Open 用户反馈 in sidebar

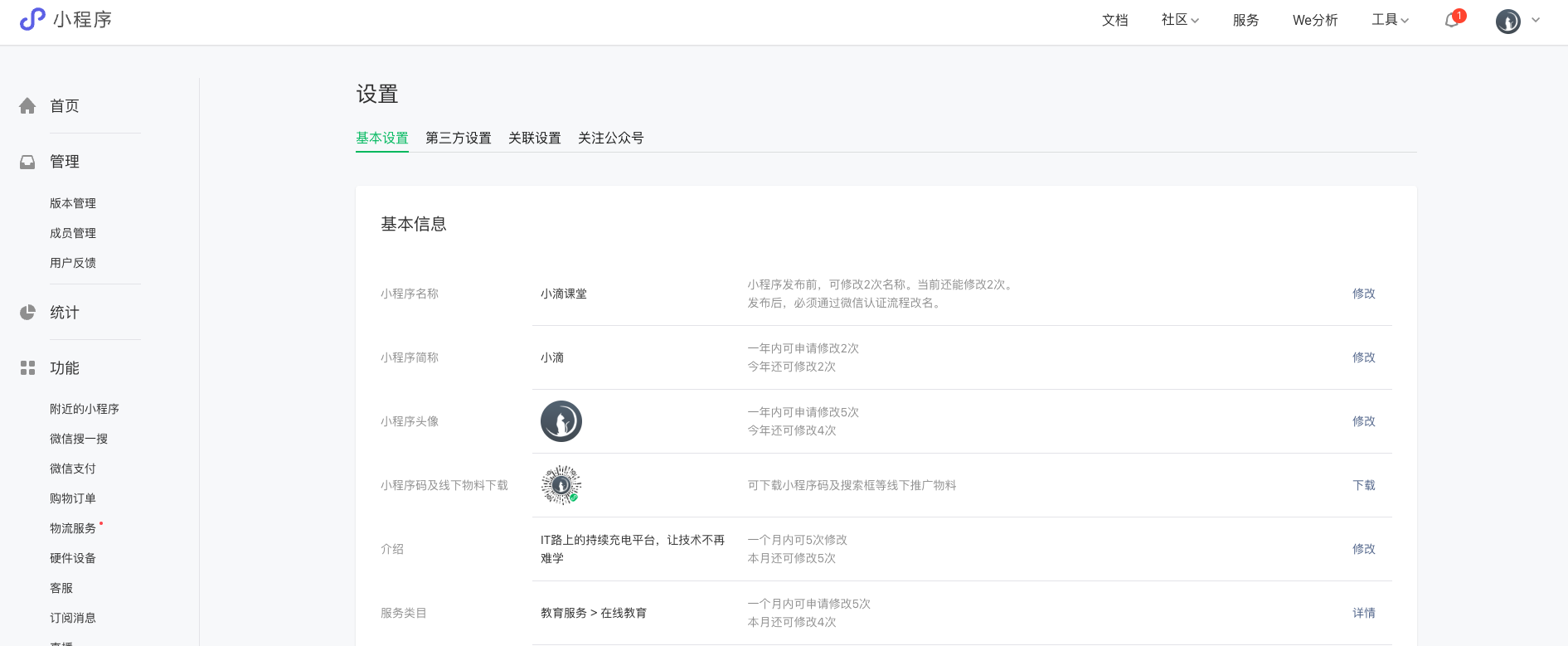(x=73, y=263)
